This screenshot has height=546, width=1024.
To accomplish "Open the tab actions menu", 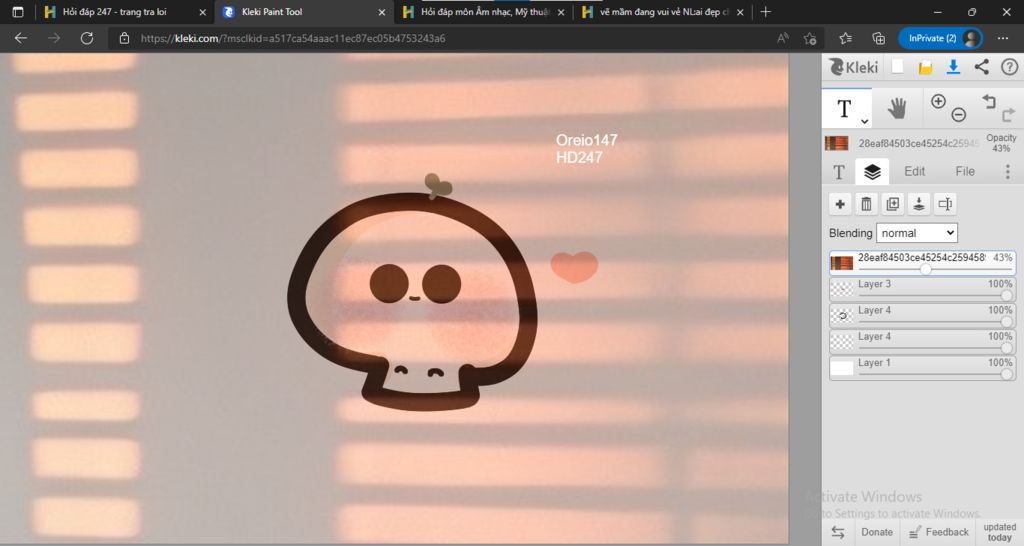I will (18, 12).
